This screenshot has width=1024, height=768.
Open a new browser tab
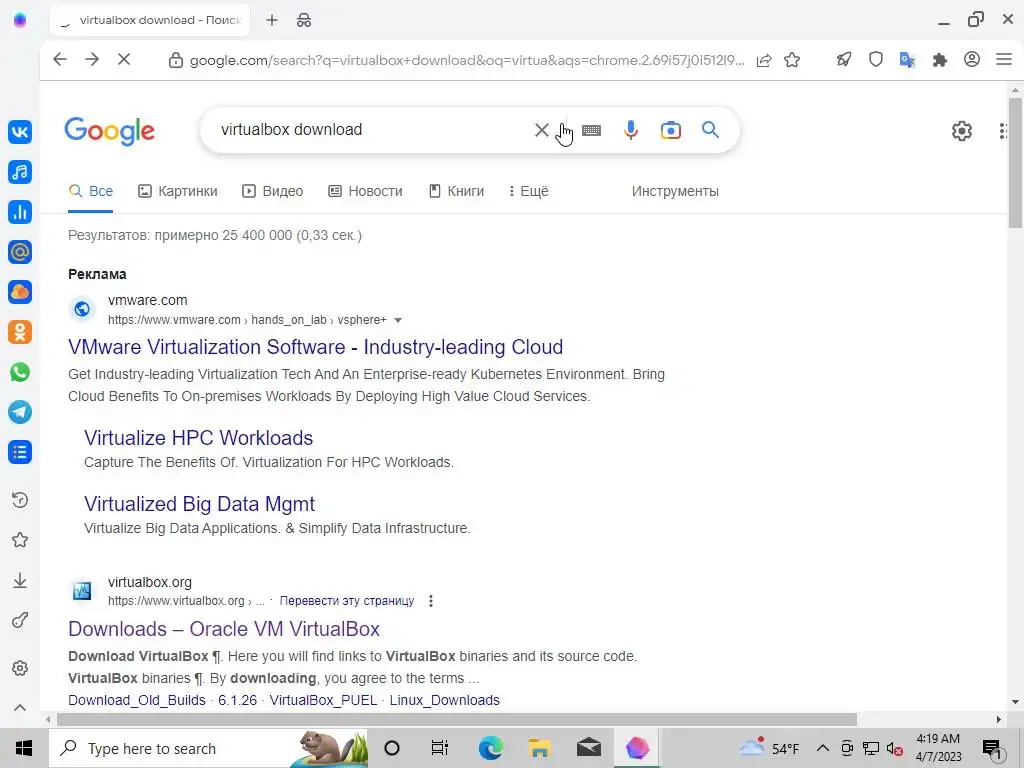pyautogui.click(x=272, y=20)
